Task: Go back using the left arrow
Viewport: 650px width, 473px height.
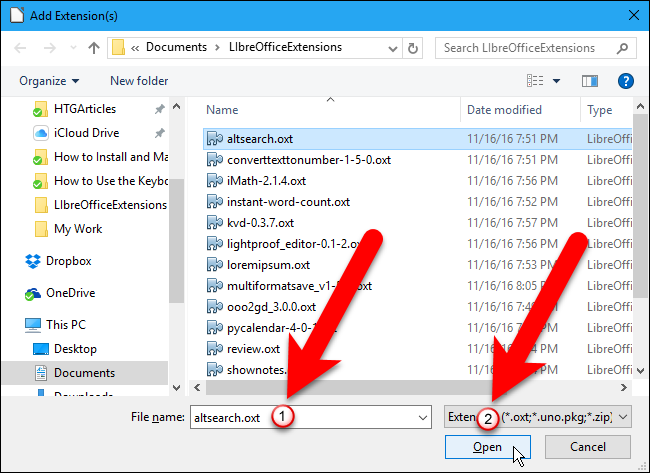Action: (x=20, y=48)
